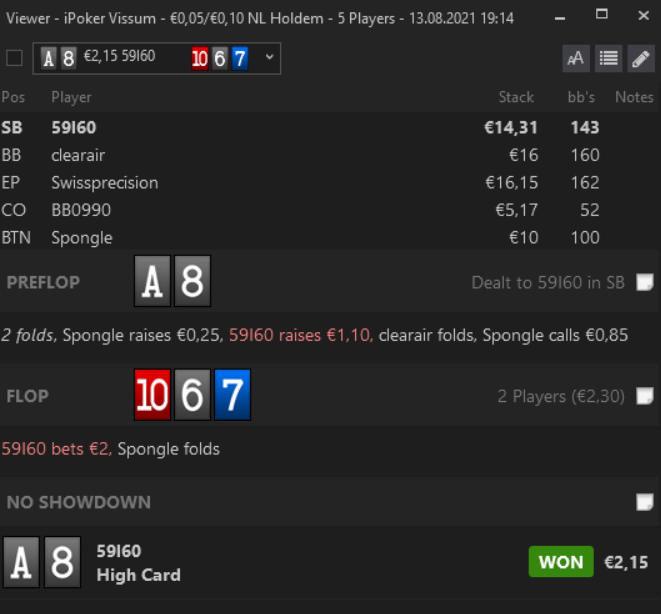Select the clearair BB player row
The image size is (661, 614).
coord(330,156)
